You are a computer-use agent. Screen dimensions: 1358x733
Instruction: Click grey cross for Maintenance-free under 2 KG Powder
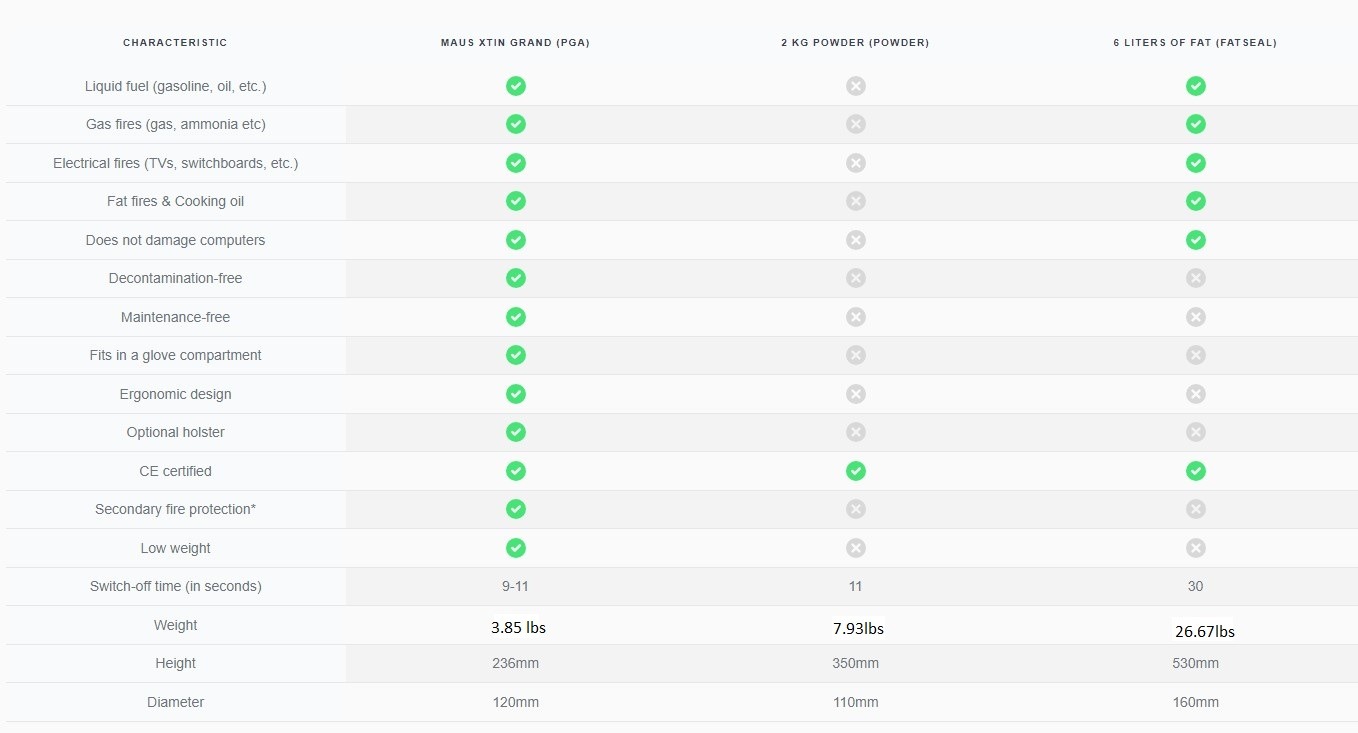pos(855,317)
